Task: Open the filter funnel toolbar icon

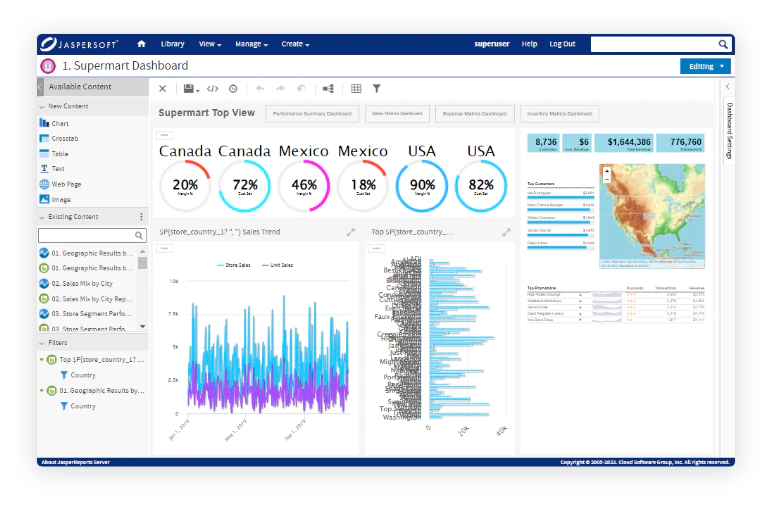Action: point(377,89)
